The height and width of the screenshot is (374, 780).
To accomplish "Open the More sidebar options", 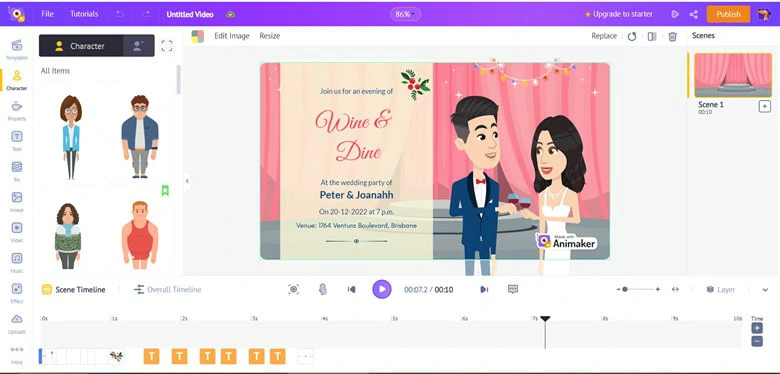I will tap(16, 354).
